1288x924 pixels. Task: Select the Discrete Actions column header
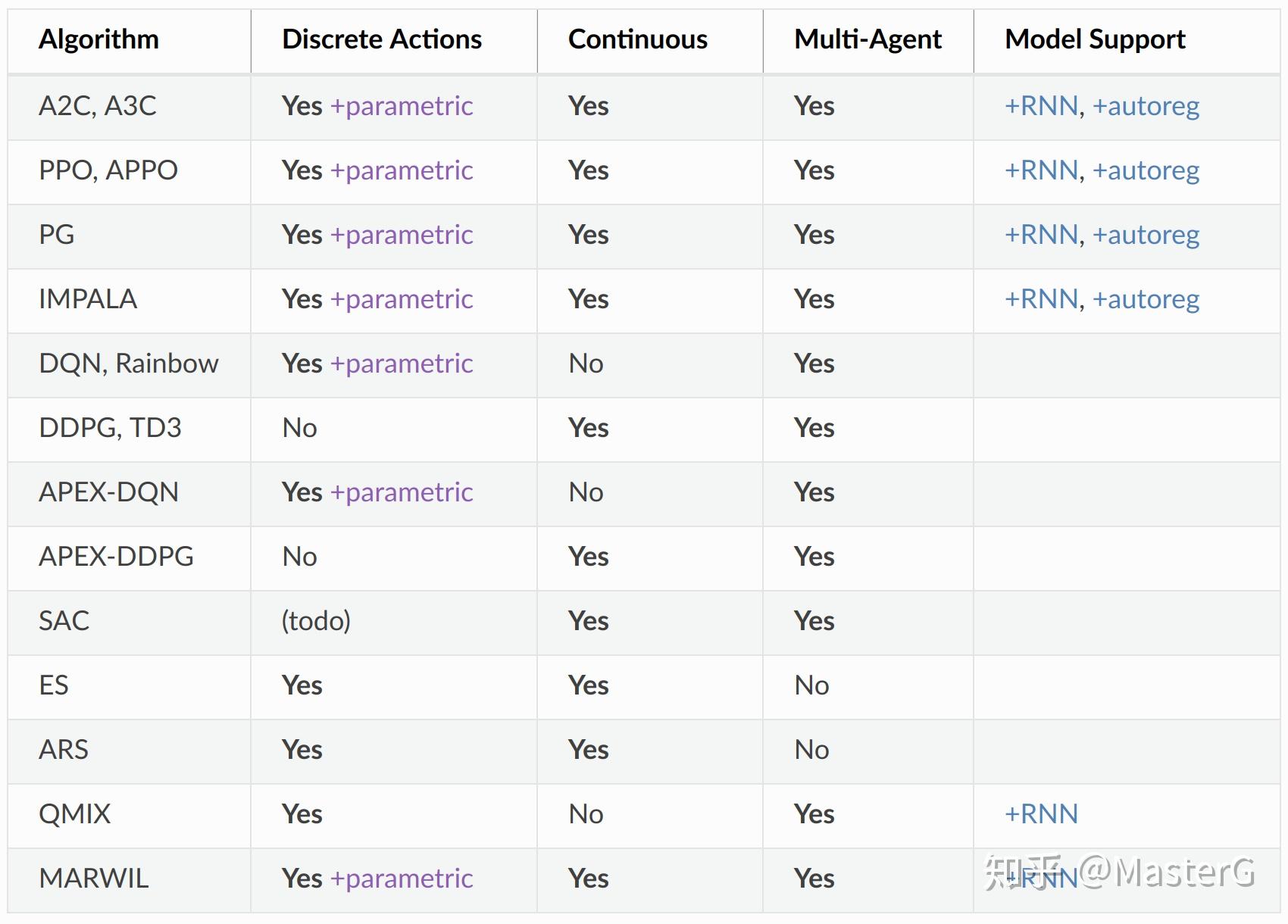pyautogui.click(x=382, y=39)
